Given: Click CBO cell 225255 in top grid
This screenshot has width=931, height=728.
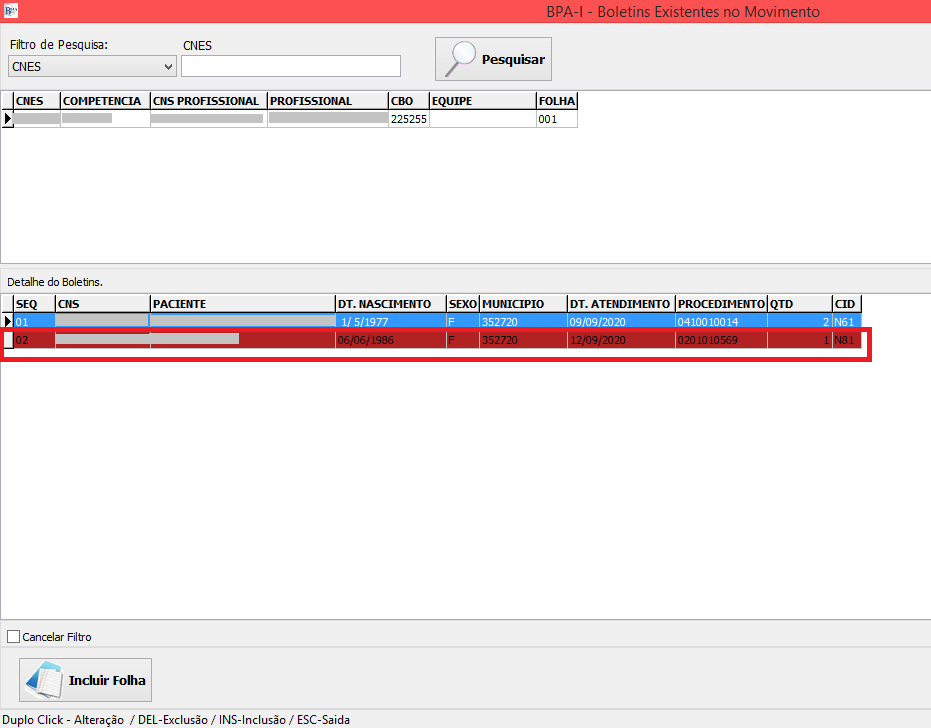Looking at the screenshot, I should tap(407, 119).
